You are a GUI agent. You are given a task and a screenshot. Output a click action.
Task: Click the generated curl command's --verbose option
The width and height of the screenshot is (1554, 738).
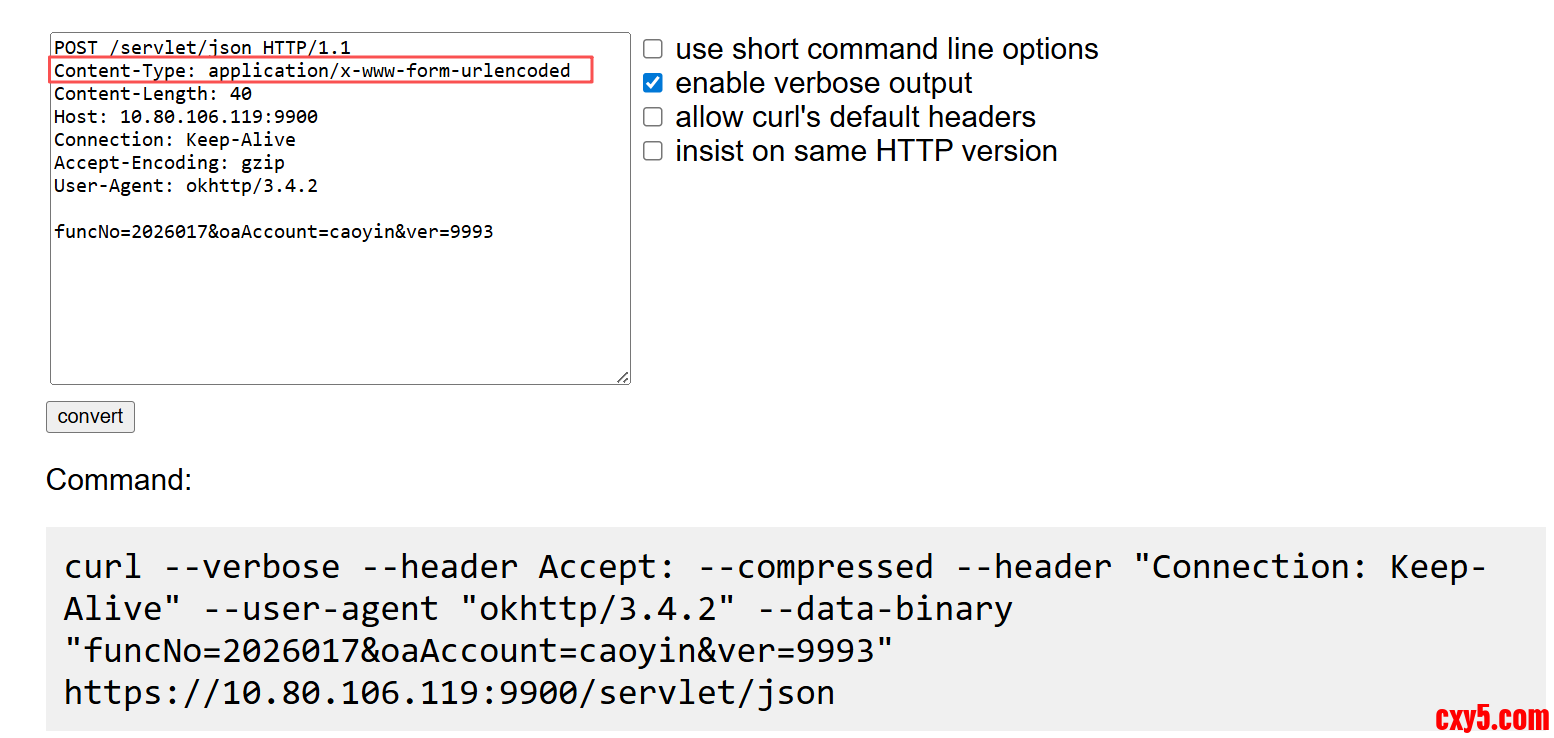click(252, 567)
